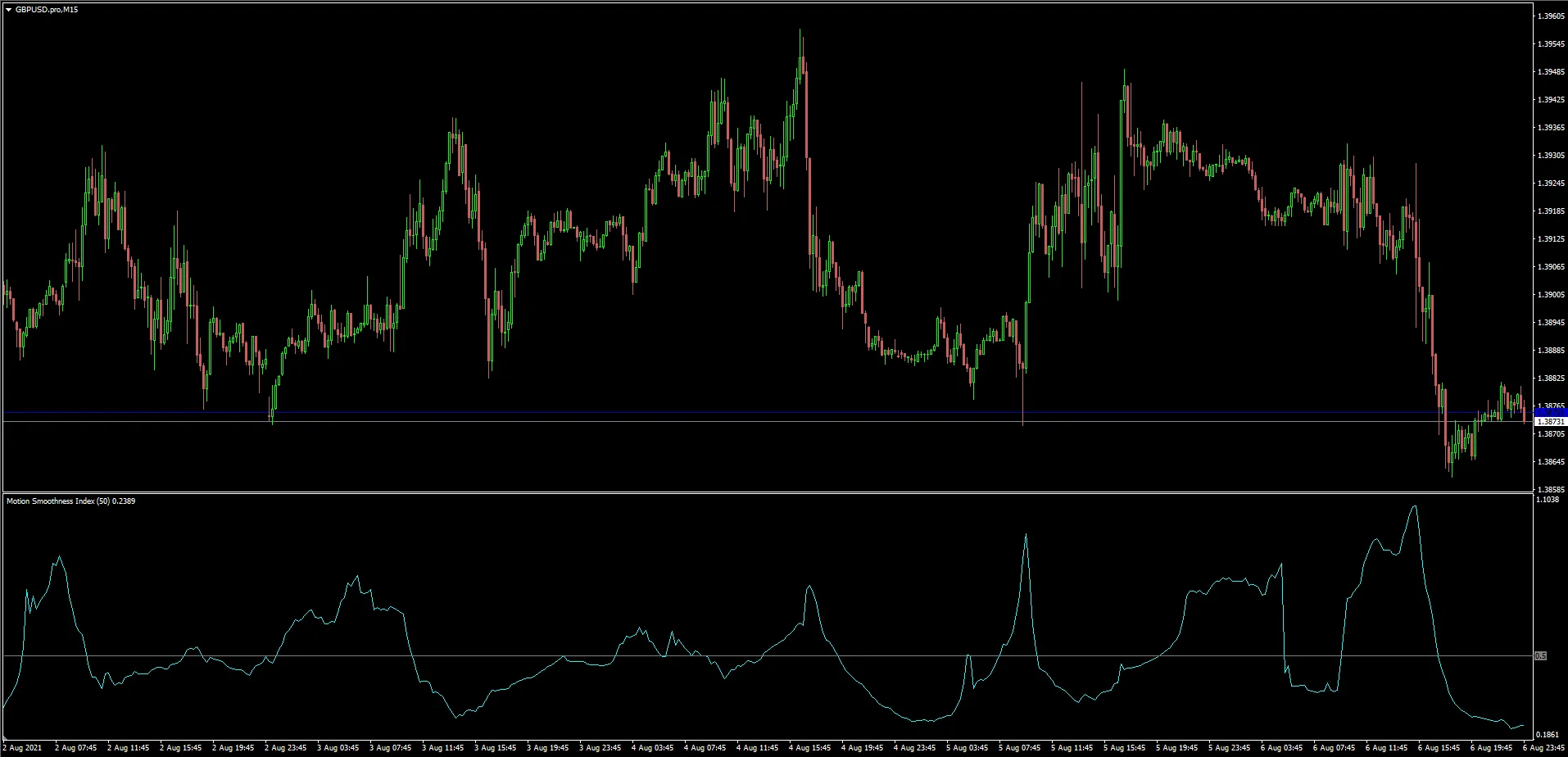The height and width of the screenshot is (757, 1568).
Task: Click the 1.38645 price axis label
Action: [x=1551, y=462]
